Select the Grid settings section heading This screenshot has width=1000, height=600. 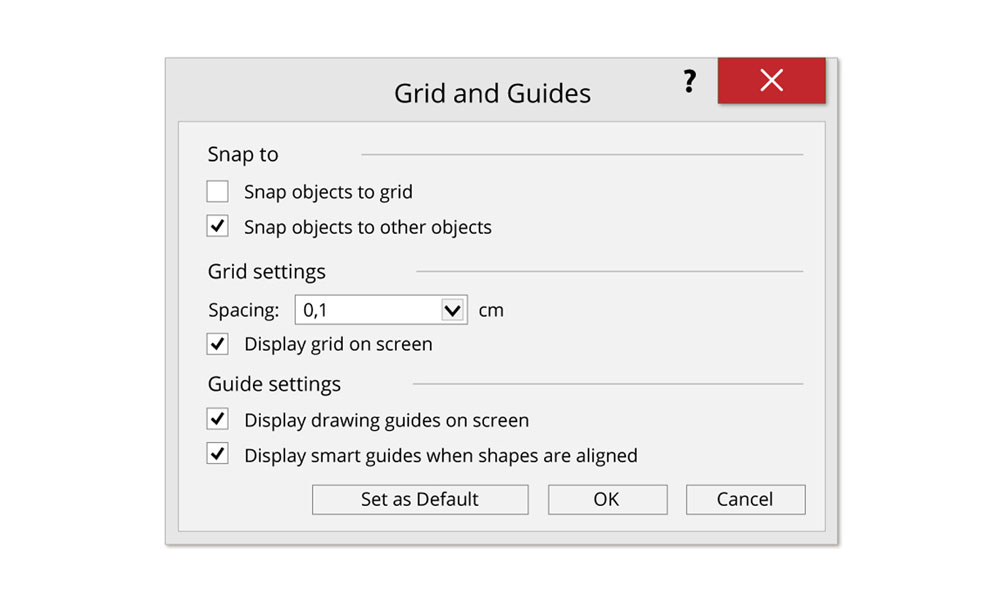[x=267, y=271]
